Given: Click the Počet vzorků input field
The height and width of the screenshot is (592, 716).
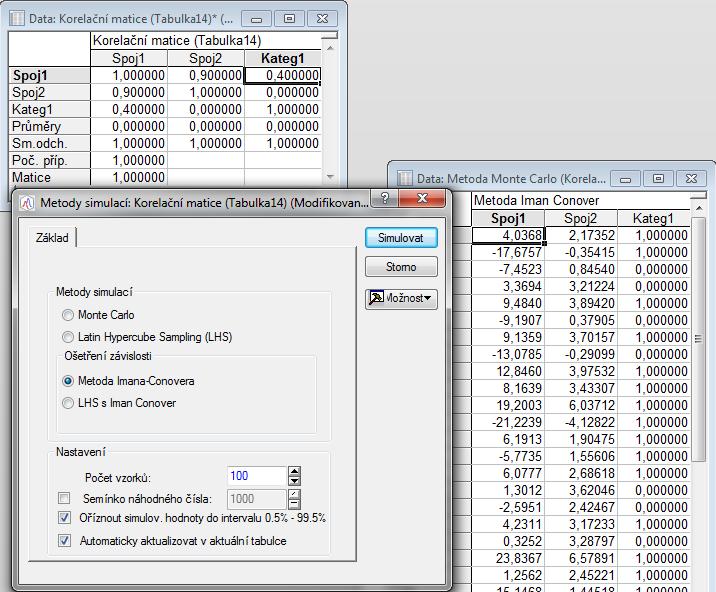Looking at the screenshot, I should [x=257, y=476].
